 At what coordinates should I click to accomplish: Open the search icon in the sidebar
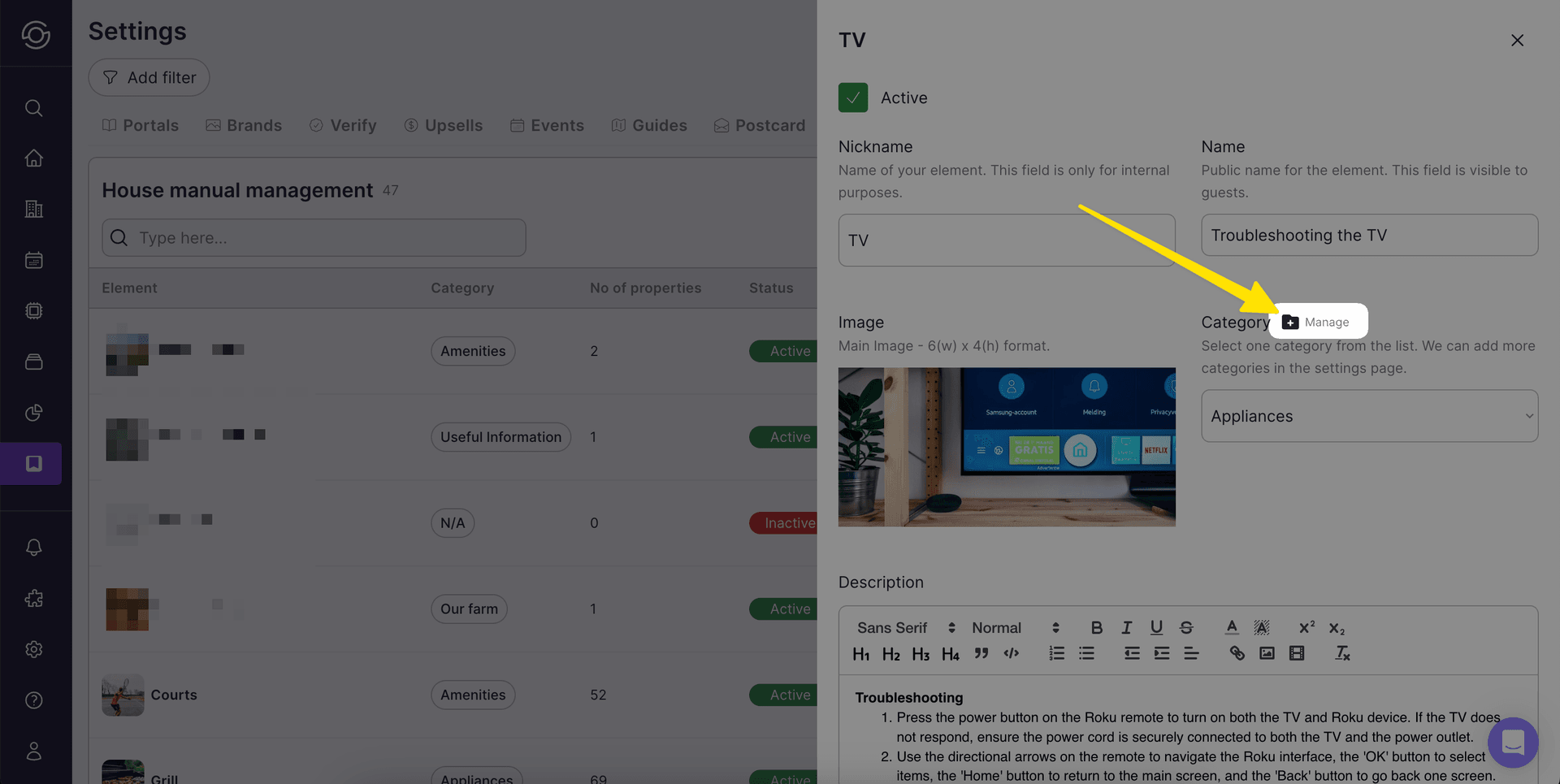tap(33, 107)
